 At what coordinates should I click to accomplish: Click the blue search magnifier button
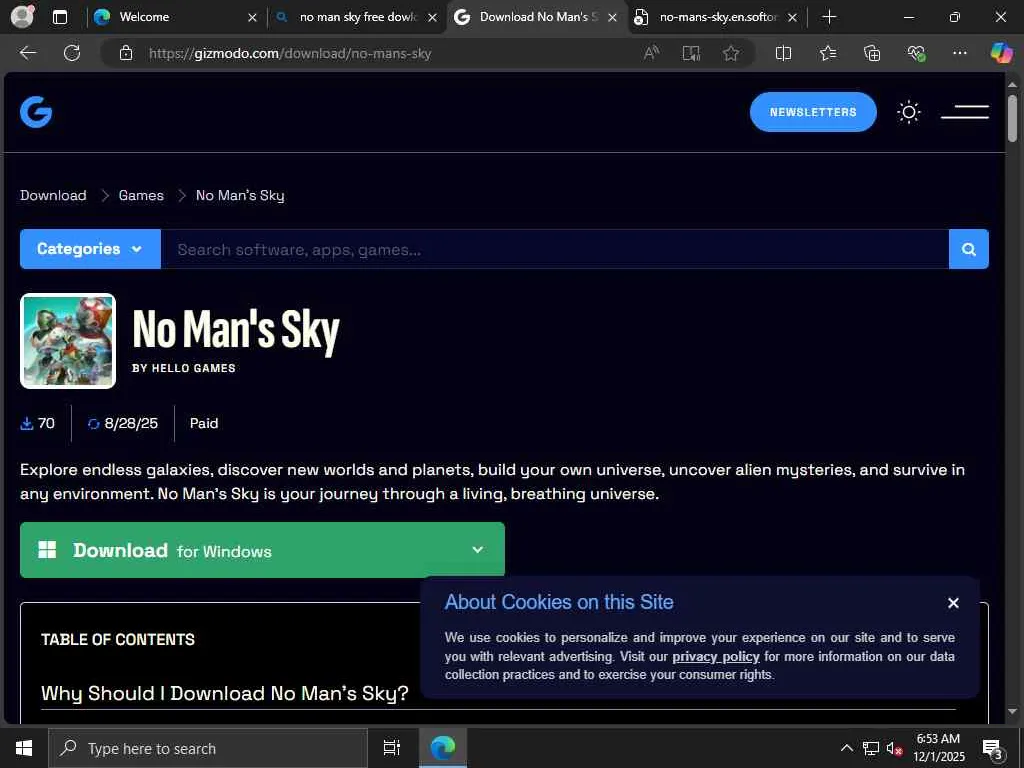click(x=968, y=249)
